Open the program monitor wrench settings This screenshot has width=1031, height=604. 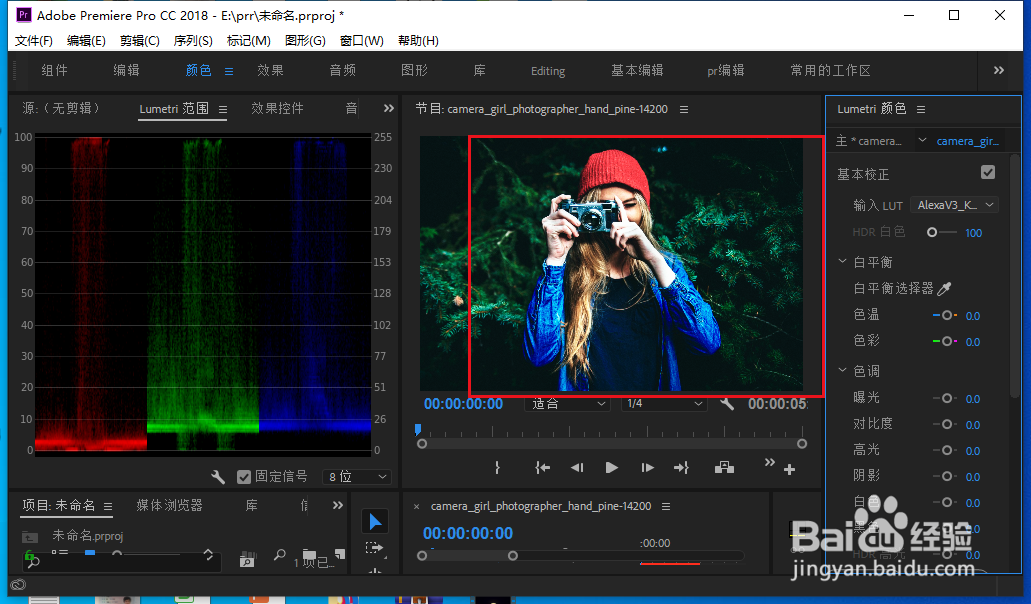pyautogui.click(x=727, y=404)
